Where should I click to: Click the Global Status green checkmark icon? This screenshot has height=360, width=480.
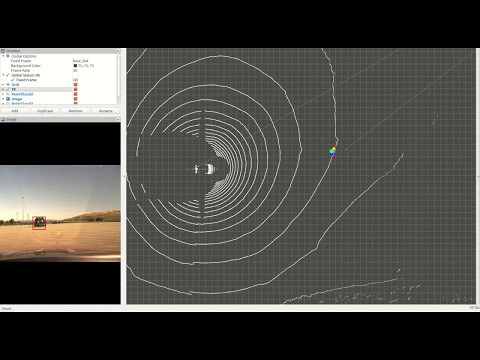(x=8, y=75)
